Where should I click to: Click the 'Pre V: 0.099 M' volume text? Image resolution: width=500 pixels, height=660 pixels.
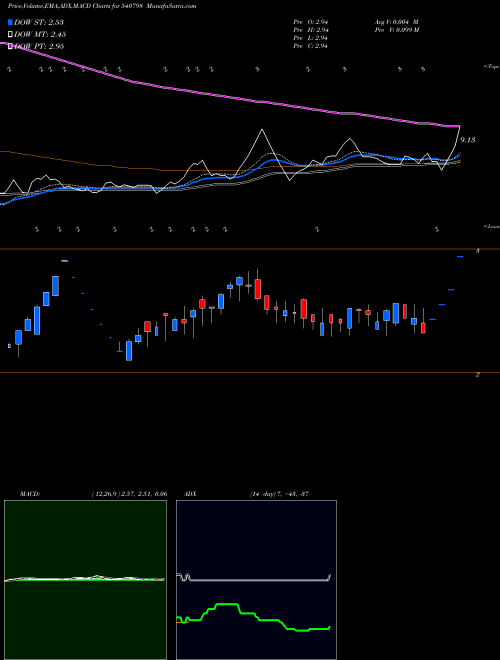pyautogui.click(x=396, y=30)
